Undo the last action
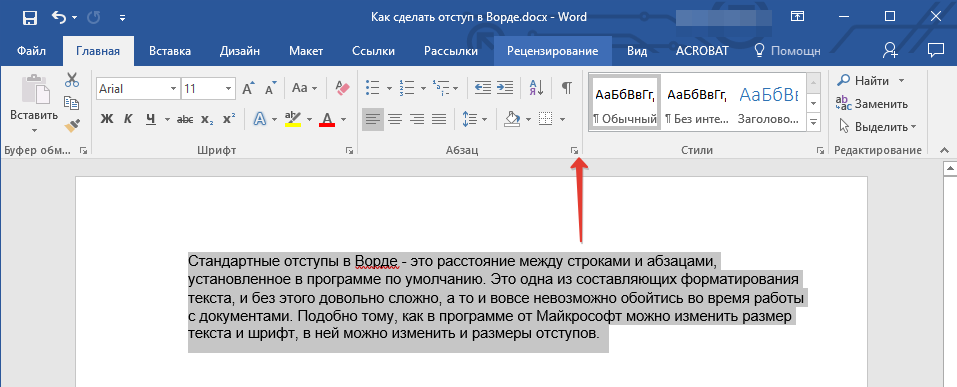This screenshot has width=957, height=387. tap(59, 17)
